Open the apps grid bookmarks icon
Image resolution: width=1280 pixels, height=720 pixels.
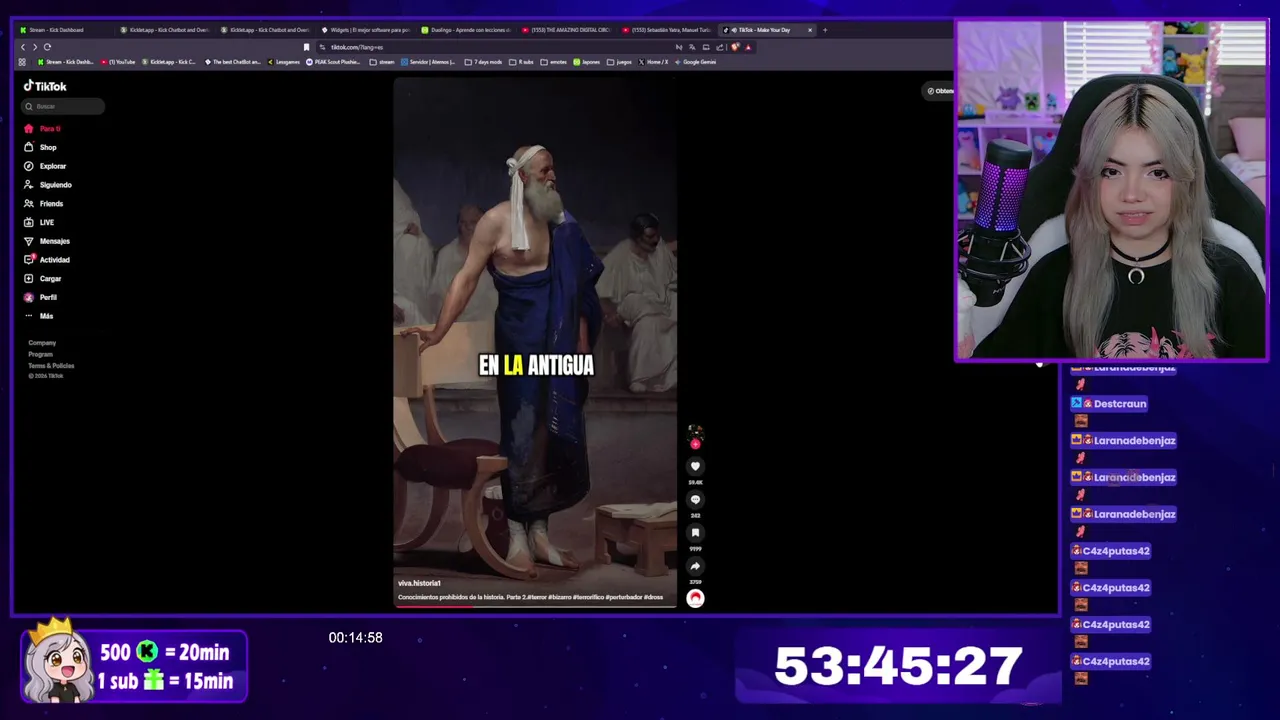point(22,62)
